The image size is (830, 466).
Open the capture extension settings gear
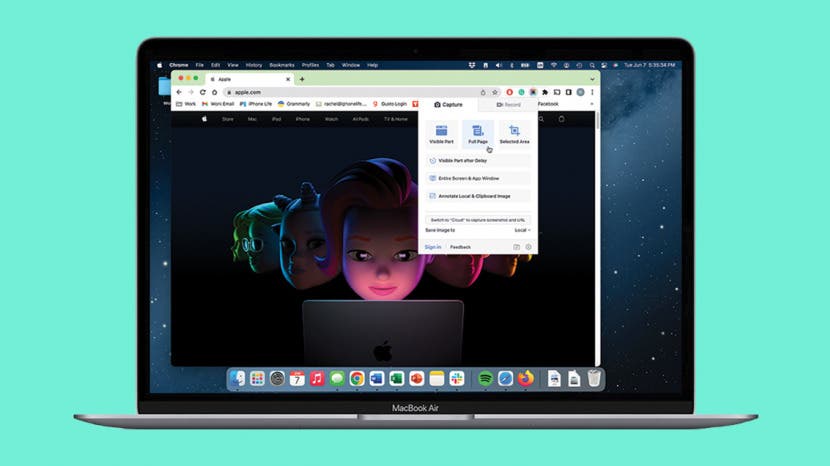click(528, 247)
